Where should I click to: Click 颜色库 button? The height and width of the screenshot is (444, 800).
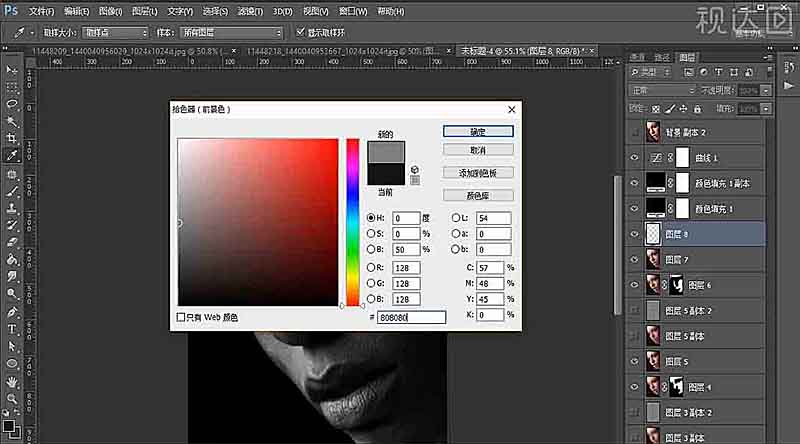(478, 195)
